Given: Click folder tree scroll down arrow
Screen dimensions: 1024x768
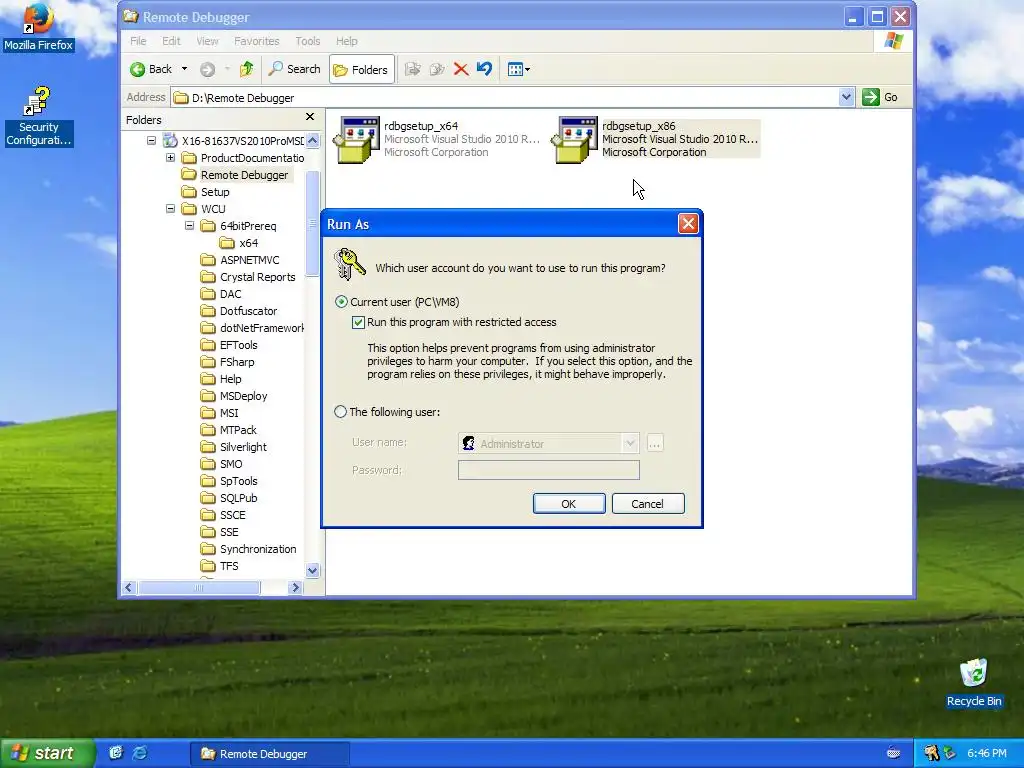Looking at the screenshot, I should pyautogui.click(x=312, y=570).
